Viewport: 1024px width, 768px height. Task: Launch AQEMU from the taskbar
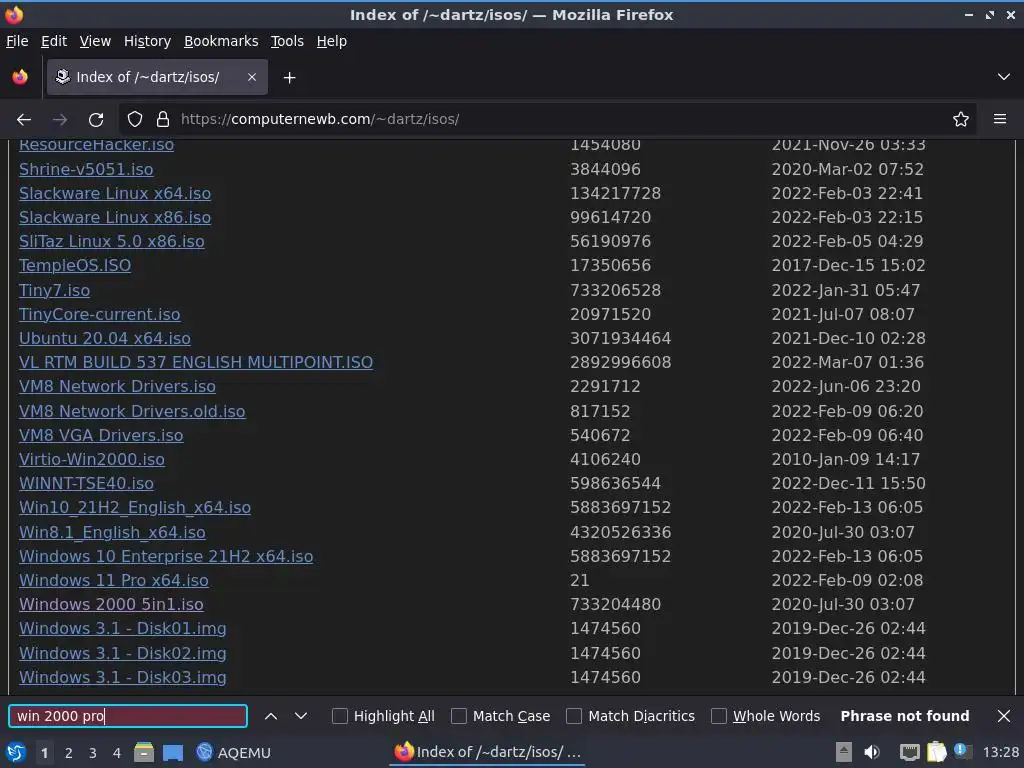tap(234, 752)
